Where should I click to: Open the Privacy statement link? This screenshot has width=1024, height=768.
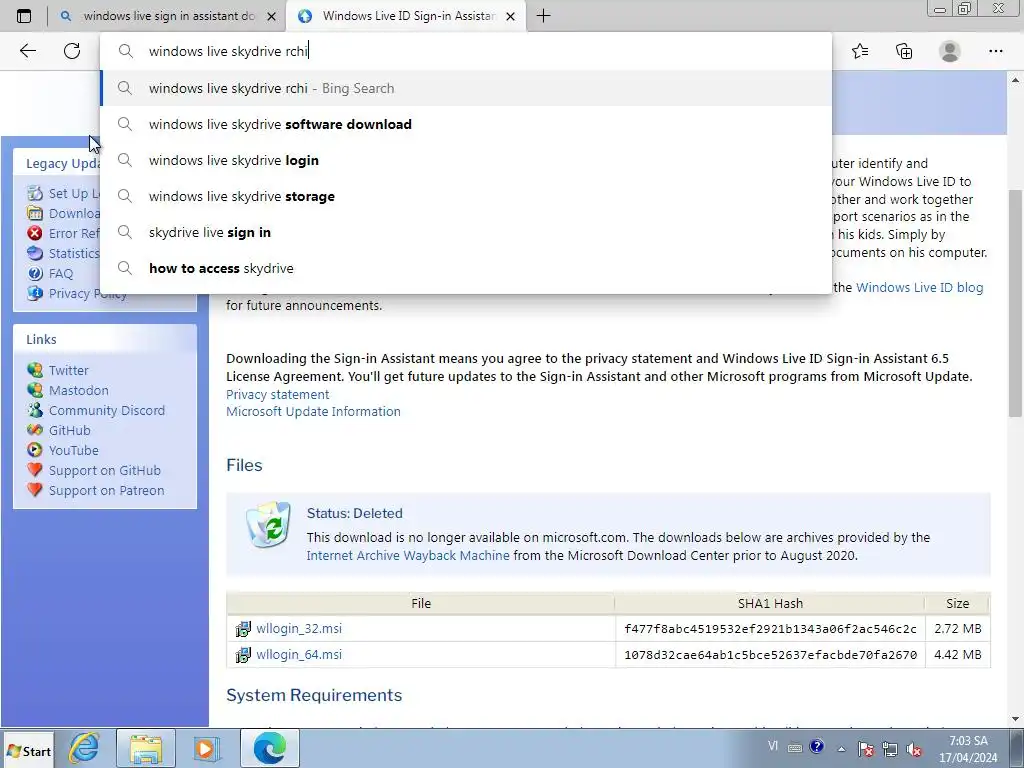pyautogui.click(x=278, y=394)
